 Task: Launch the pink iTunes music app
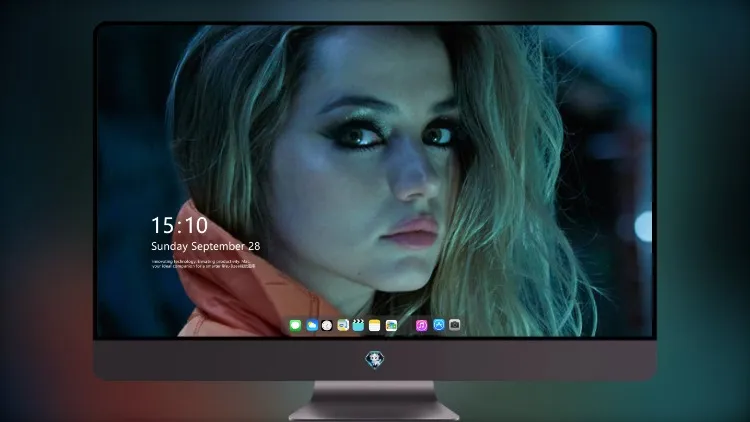421,326
